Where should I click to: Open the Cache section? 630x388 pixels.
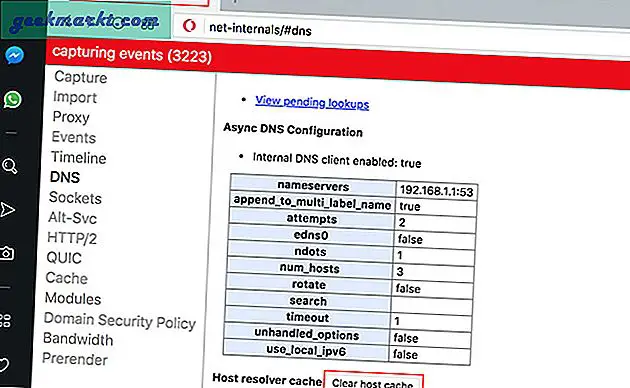pos(66,278)
